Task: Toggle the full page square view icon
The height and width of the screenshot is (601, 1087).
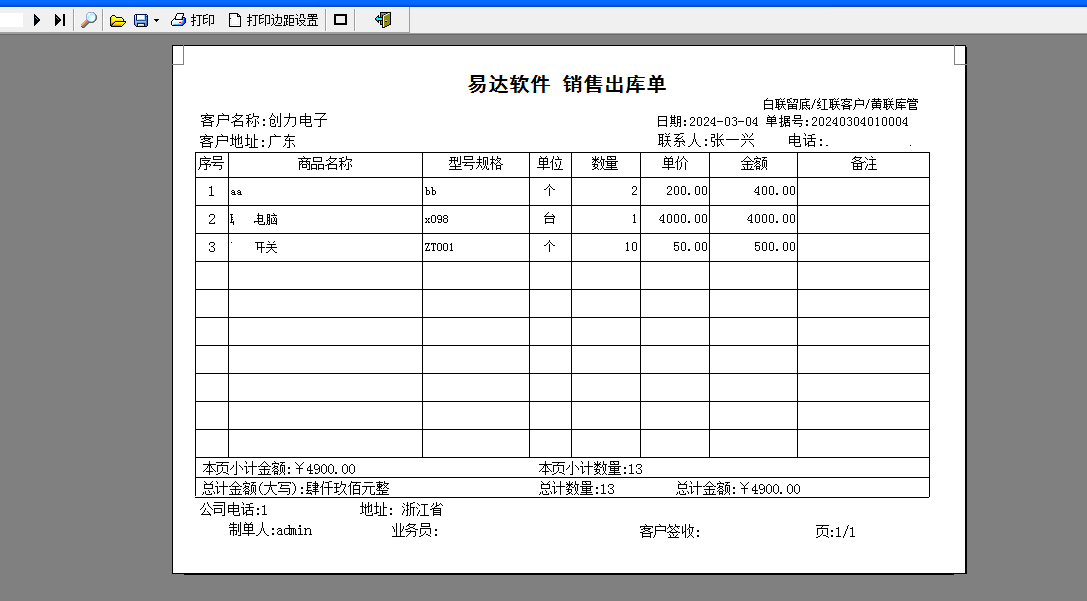Action: [x=340, y=20]
